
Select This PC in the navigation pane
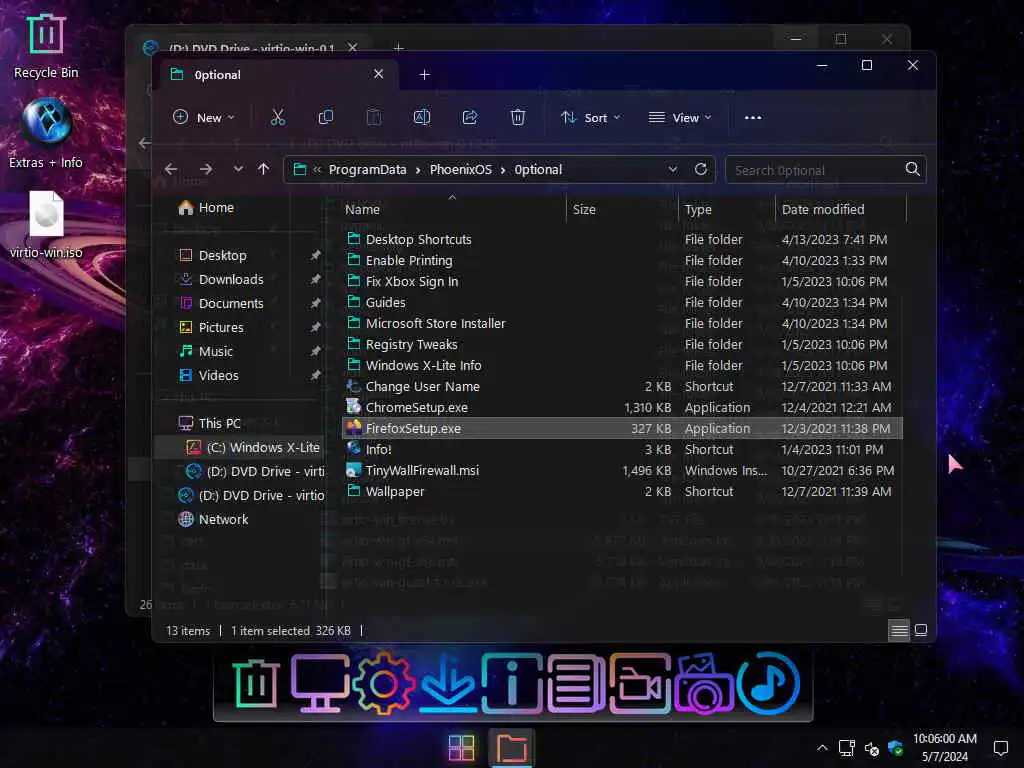[x=219, y=423]
